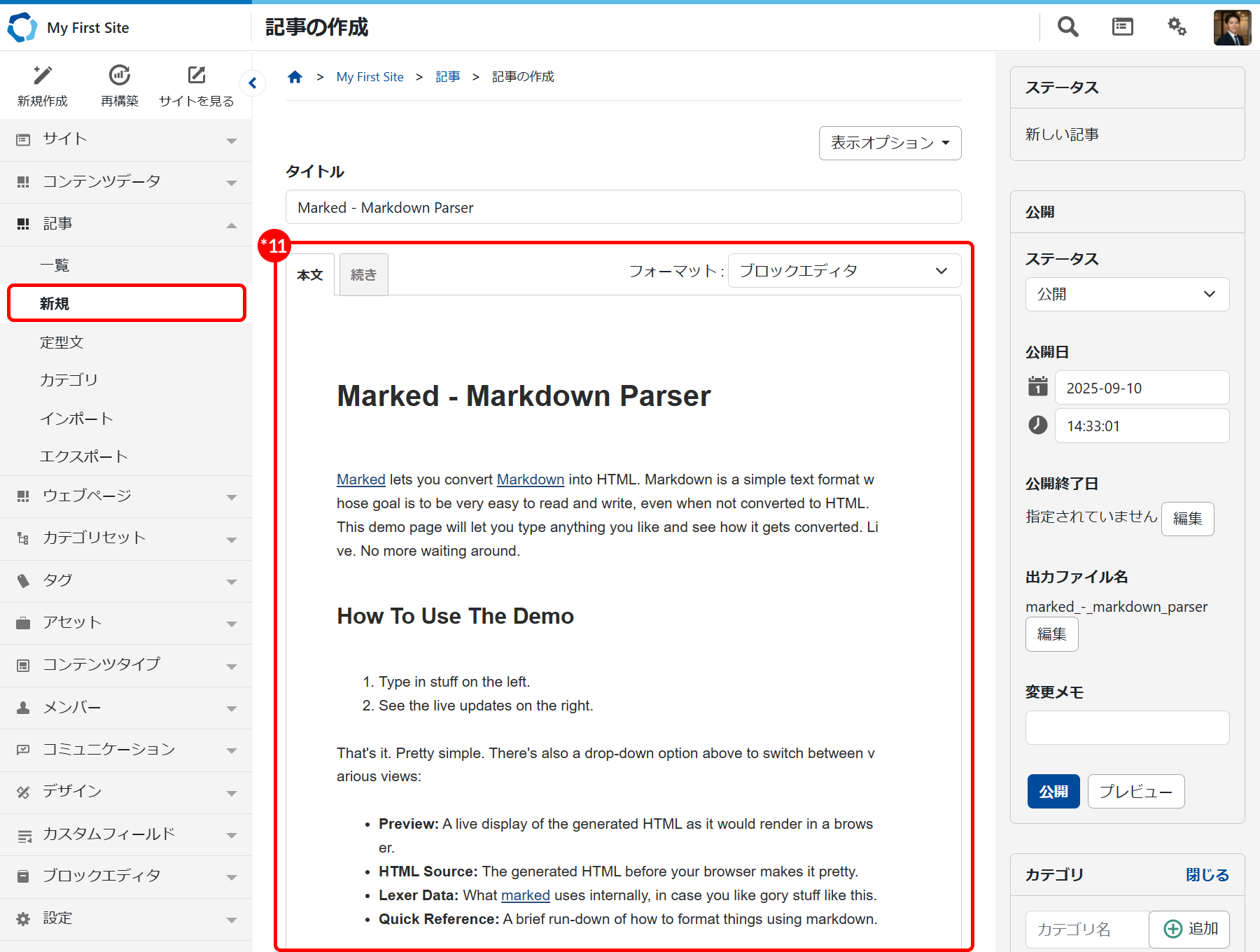
Task: Click the calendar icon next to 公開日
Action: coord(1037,387)
